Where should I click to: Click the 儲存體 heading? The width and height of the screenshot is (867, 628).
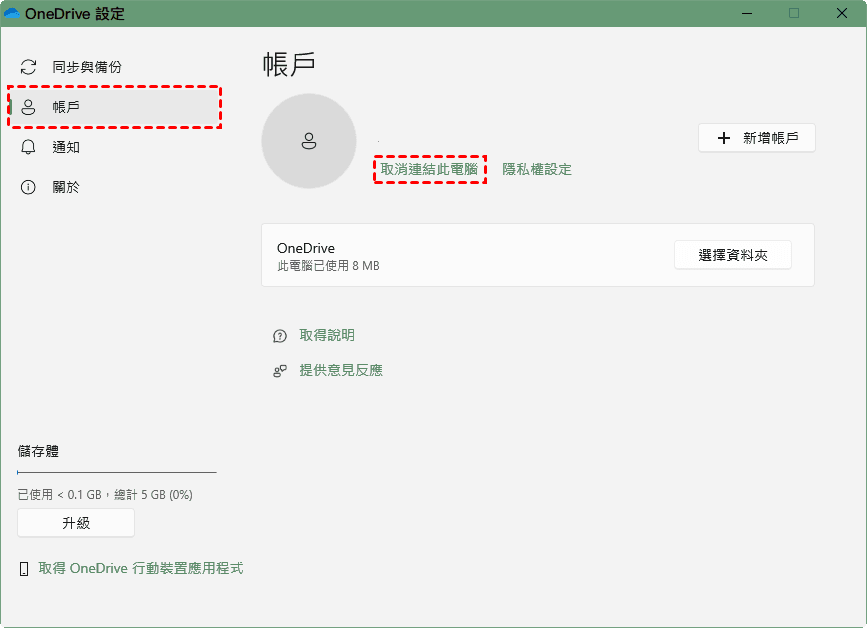(38, 451)
